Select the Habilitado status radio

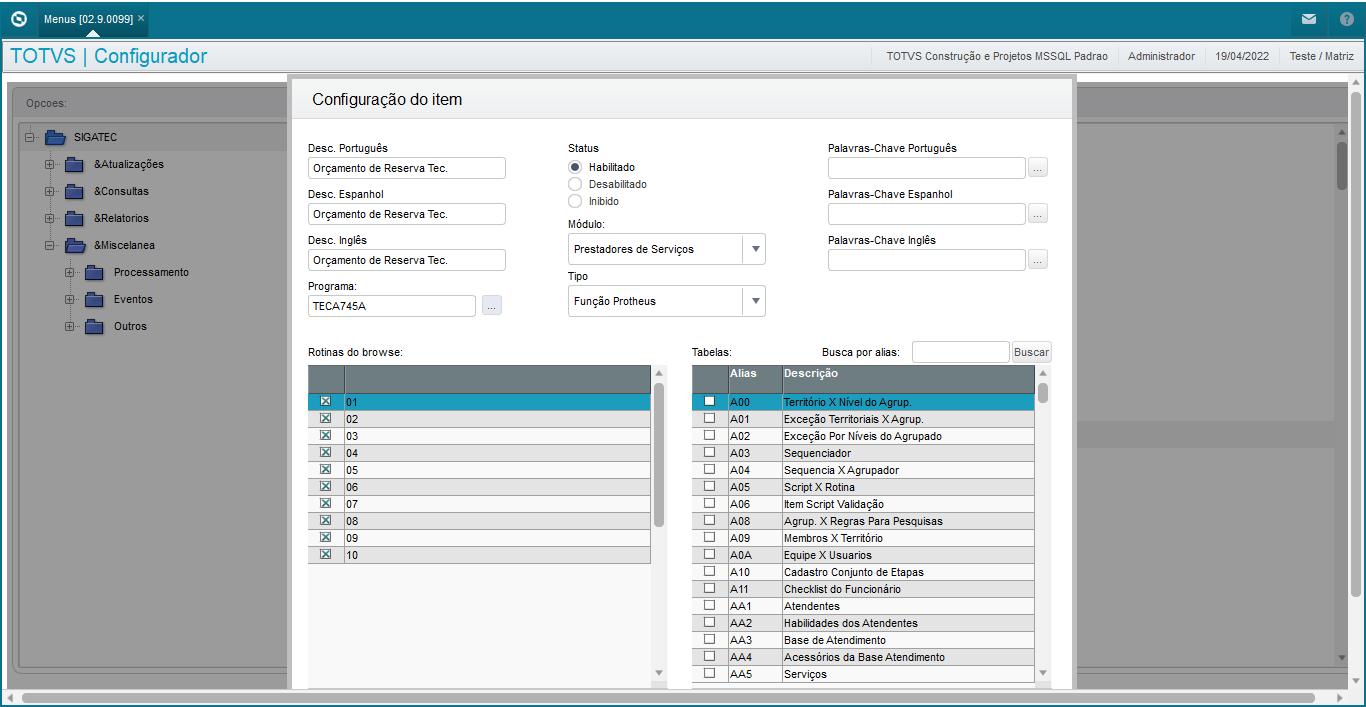(x=575, y=167)
